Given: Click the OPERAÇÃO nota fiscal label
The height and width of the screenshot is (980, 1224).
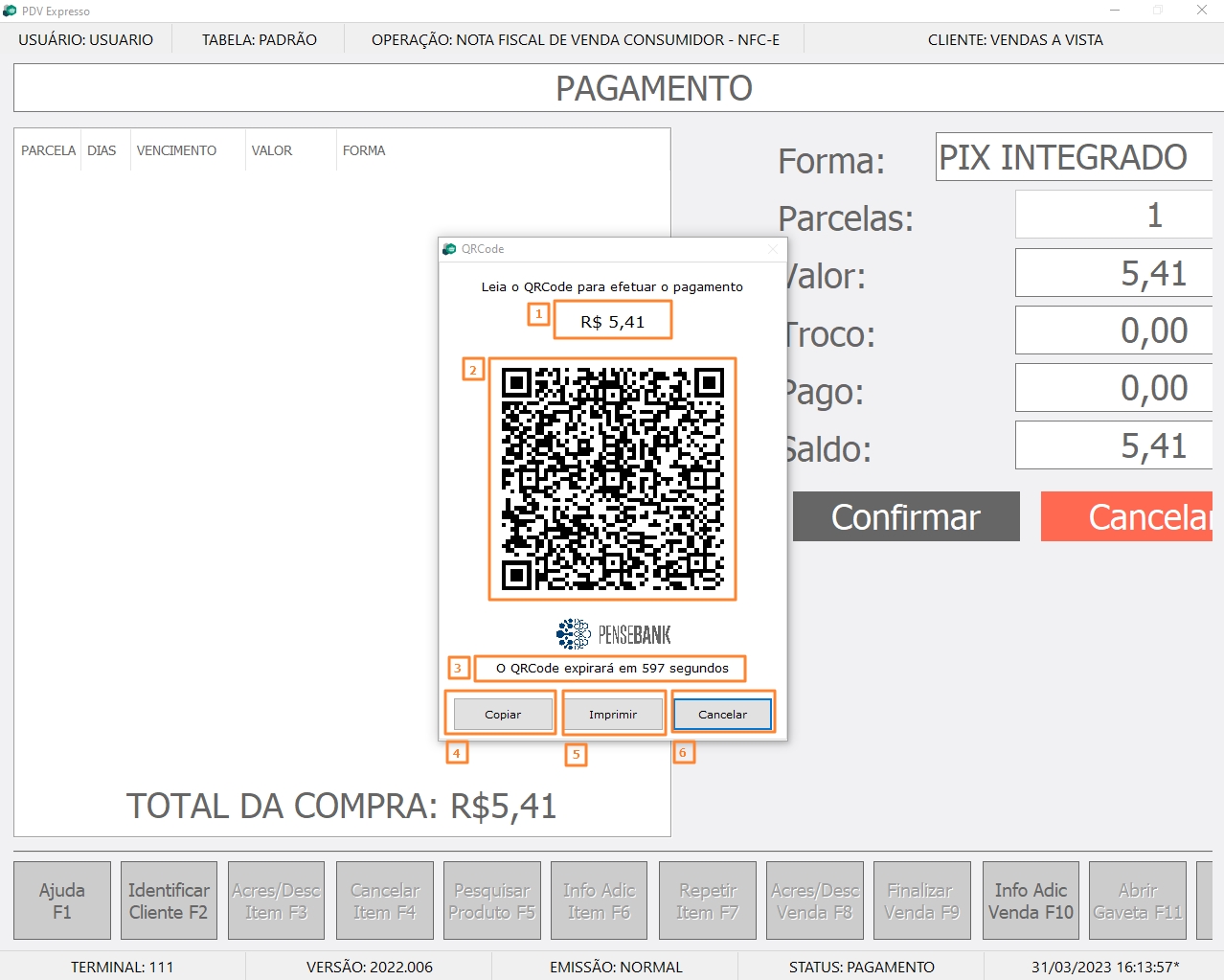Looking at the screenshot, I should click(576, 40).
